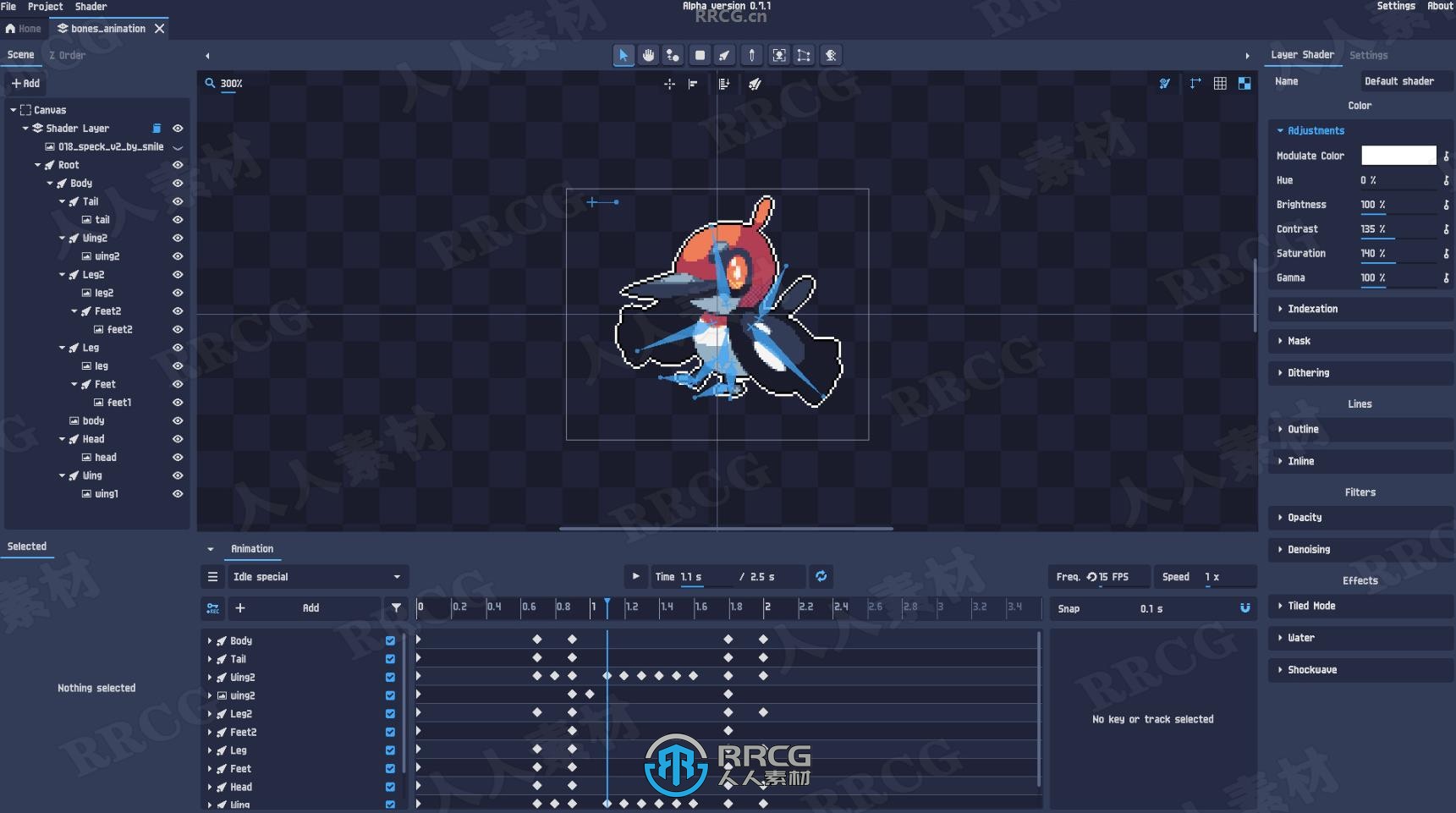Expand the Dithering section
This screenshot has width=1456, height=813.
(x=1360, y=373)
